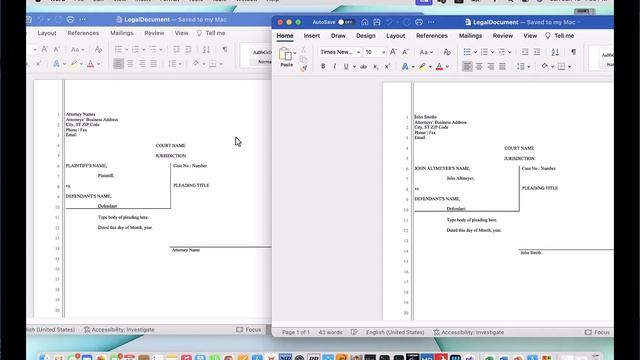This screenshot has height=360, width=640.
Task: Click John Smith signature line text
Action: tap(531, 253)
